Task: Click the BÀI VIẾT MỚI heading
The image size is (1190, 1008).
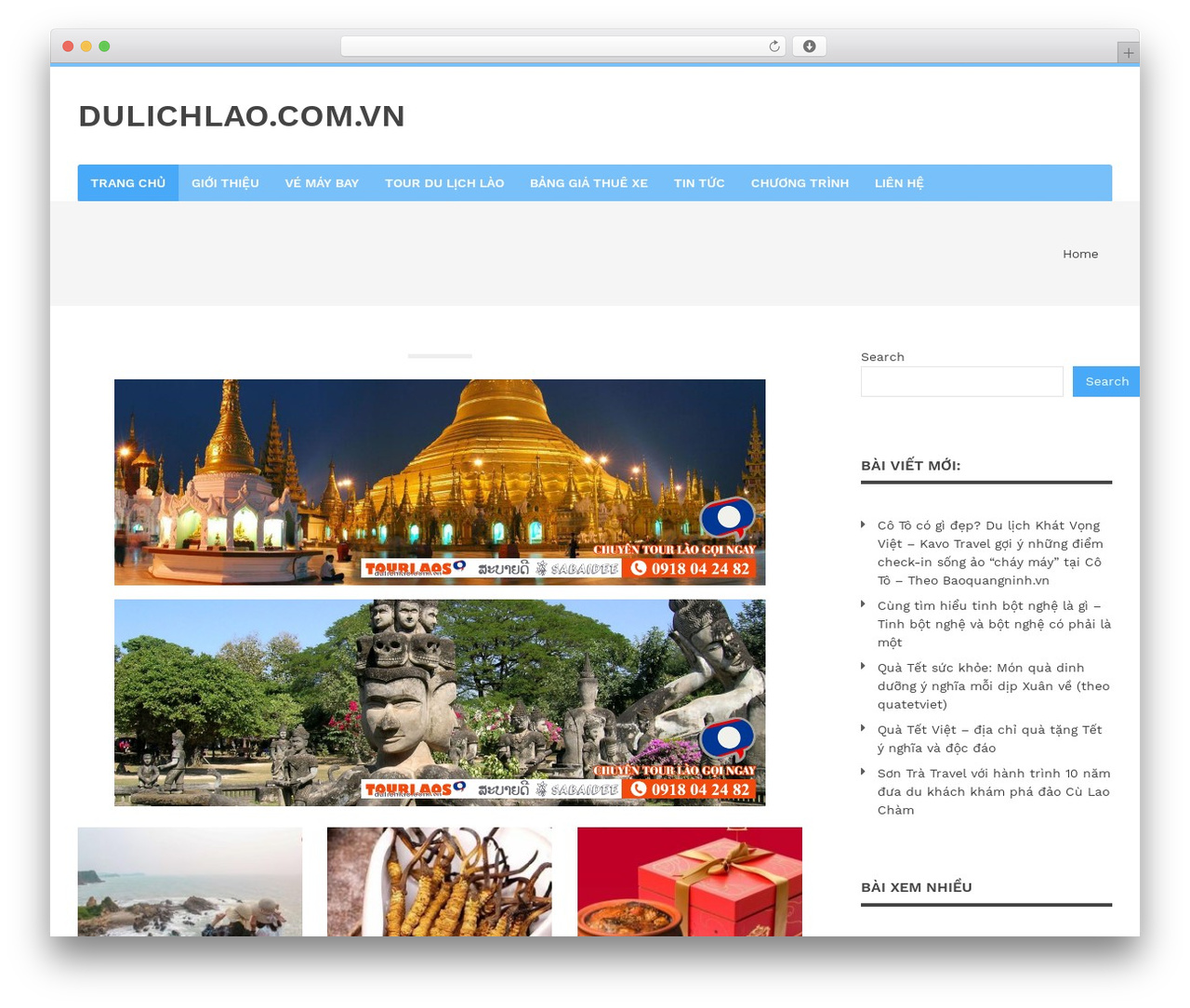Action: pyautogui.click(x=910, y=465)
